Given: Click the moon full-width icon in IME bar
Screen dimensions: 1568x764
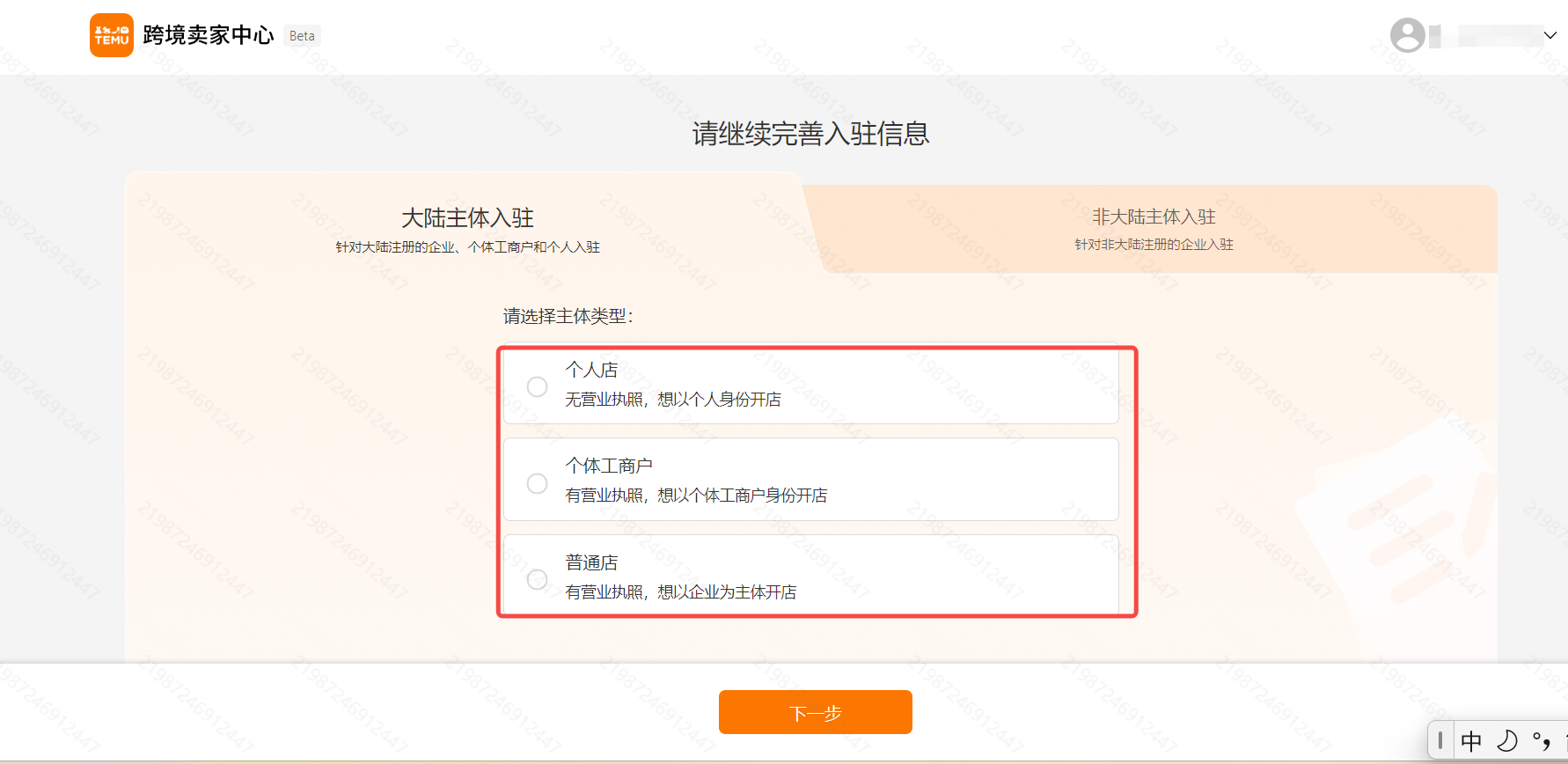Looking at the screenshot, I should pos(1506,740).
